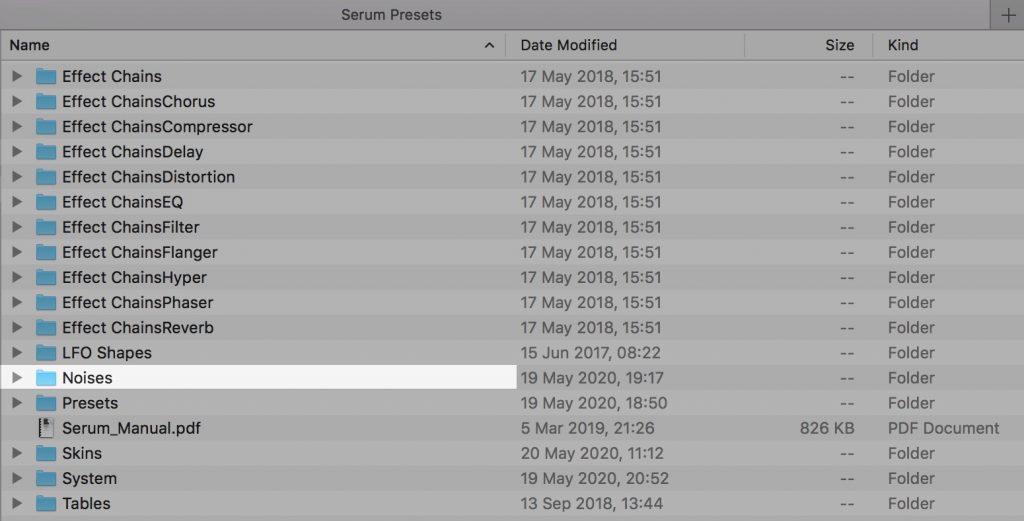Image resolution: width=1024 pixels, height=521 pixels.
Task: Click the Skins folder icon
Action: pos(46,453)
